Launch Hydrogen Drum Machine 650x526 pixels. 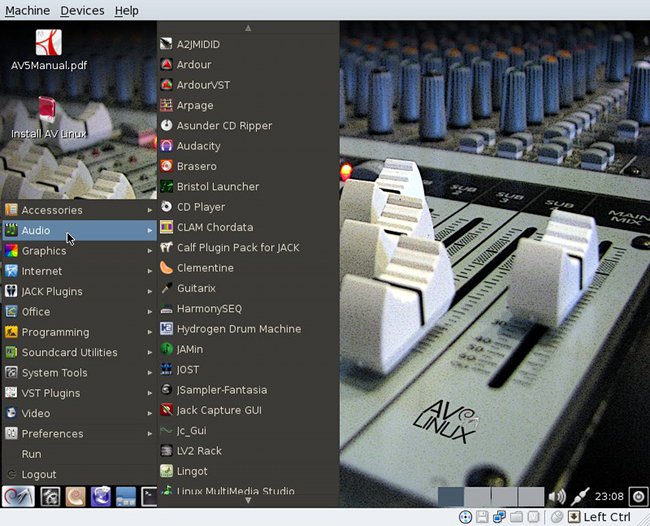click(248, 329)
